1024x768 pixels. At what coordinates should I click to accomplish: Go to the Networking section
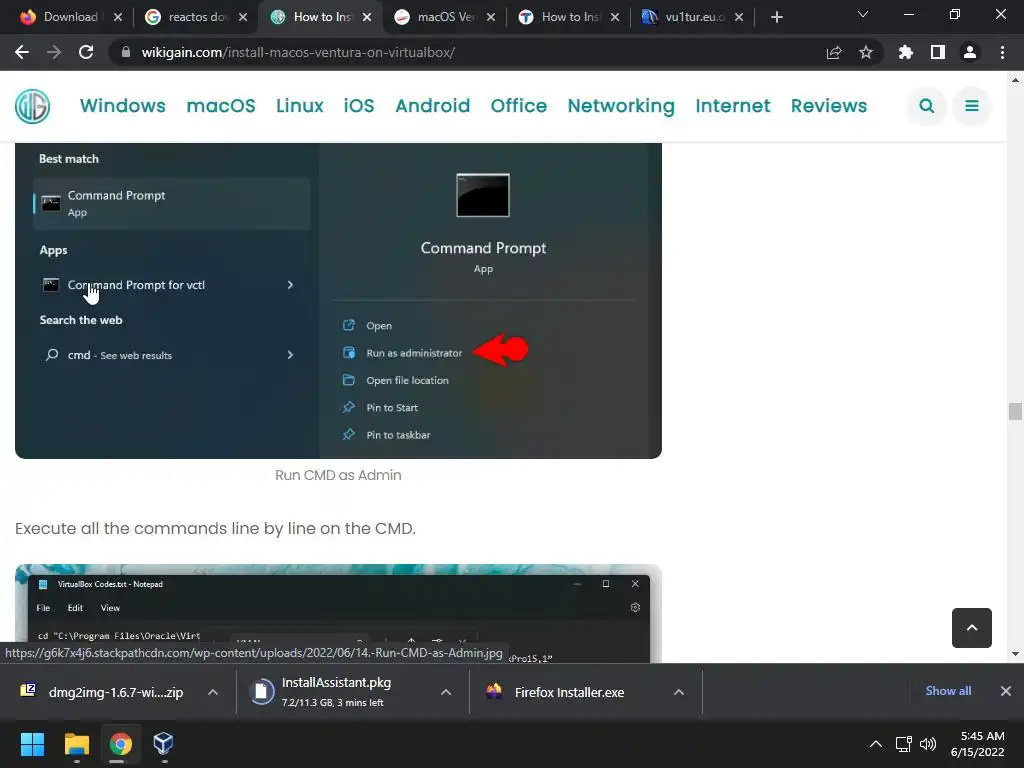click(621, 106)
